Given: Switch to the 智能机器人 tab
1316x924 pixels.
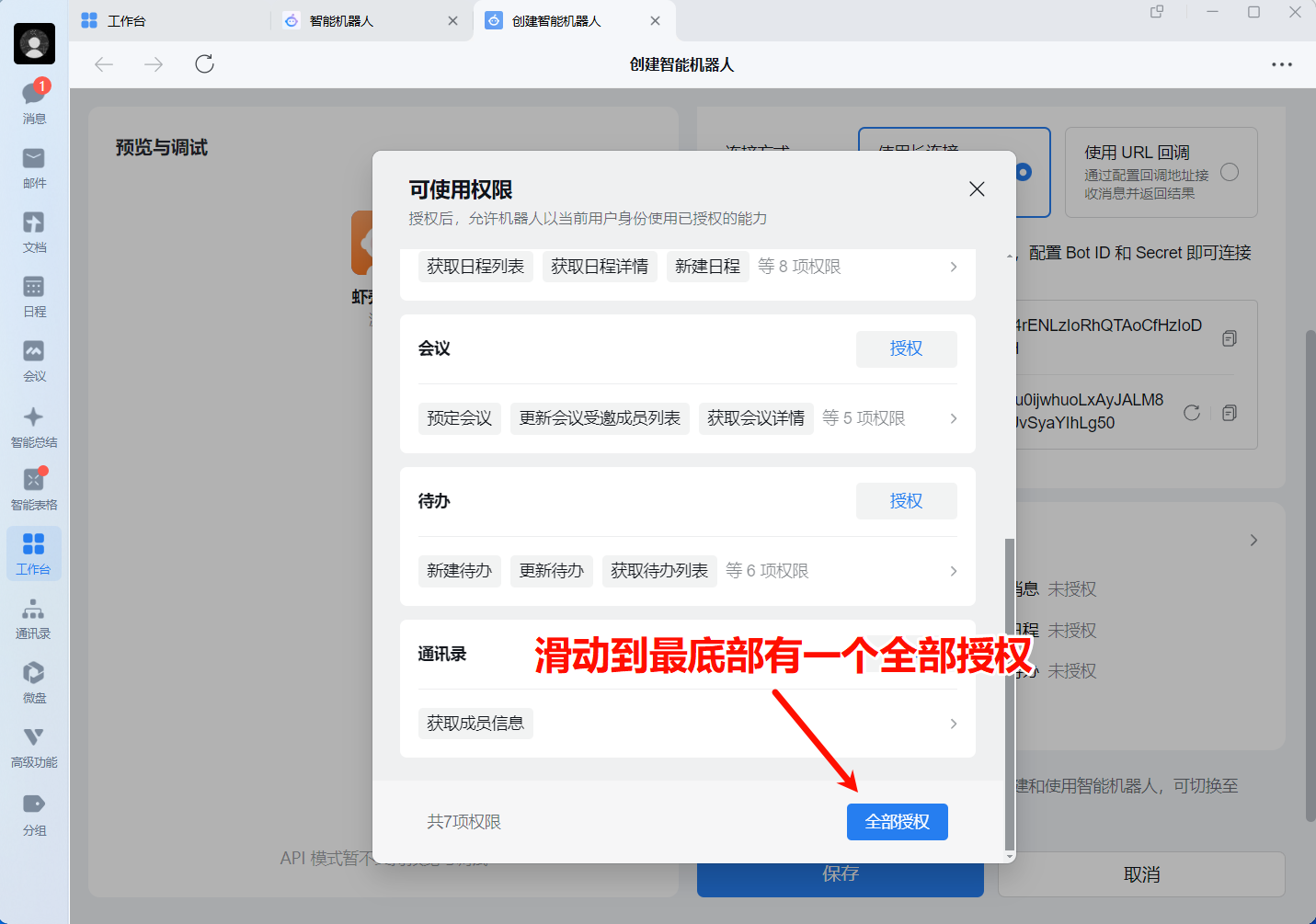Looking at the screenshot, I should coord(341,21).
